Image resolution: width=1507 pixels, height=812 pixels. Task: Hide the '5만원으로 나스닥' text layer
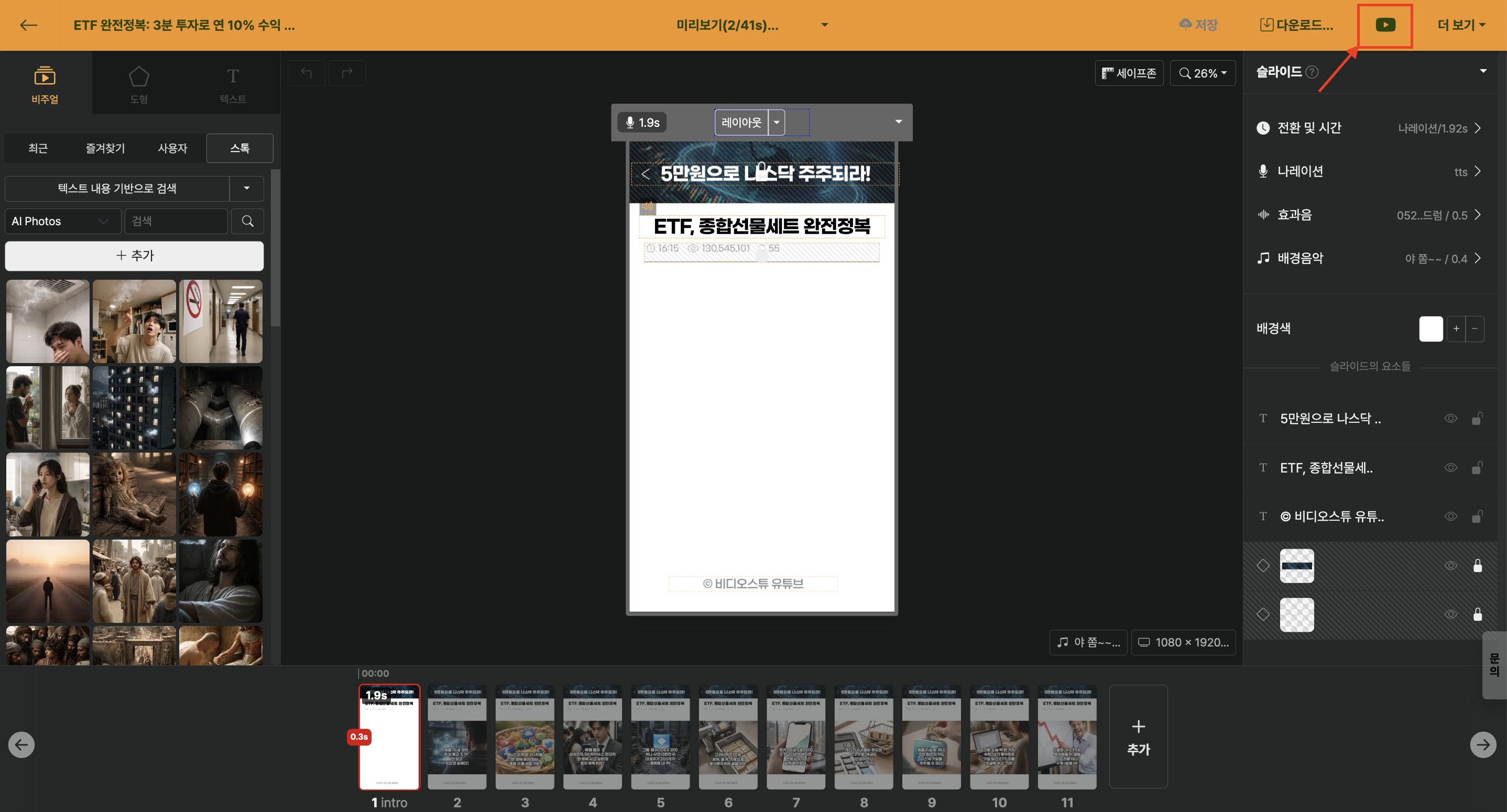click(1450, 418)
